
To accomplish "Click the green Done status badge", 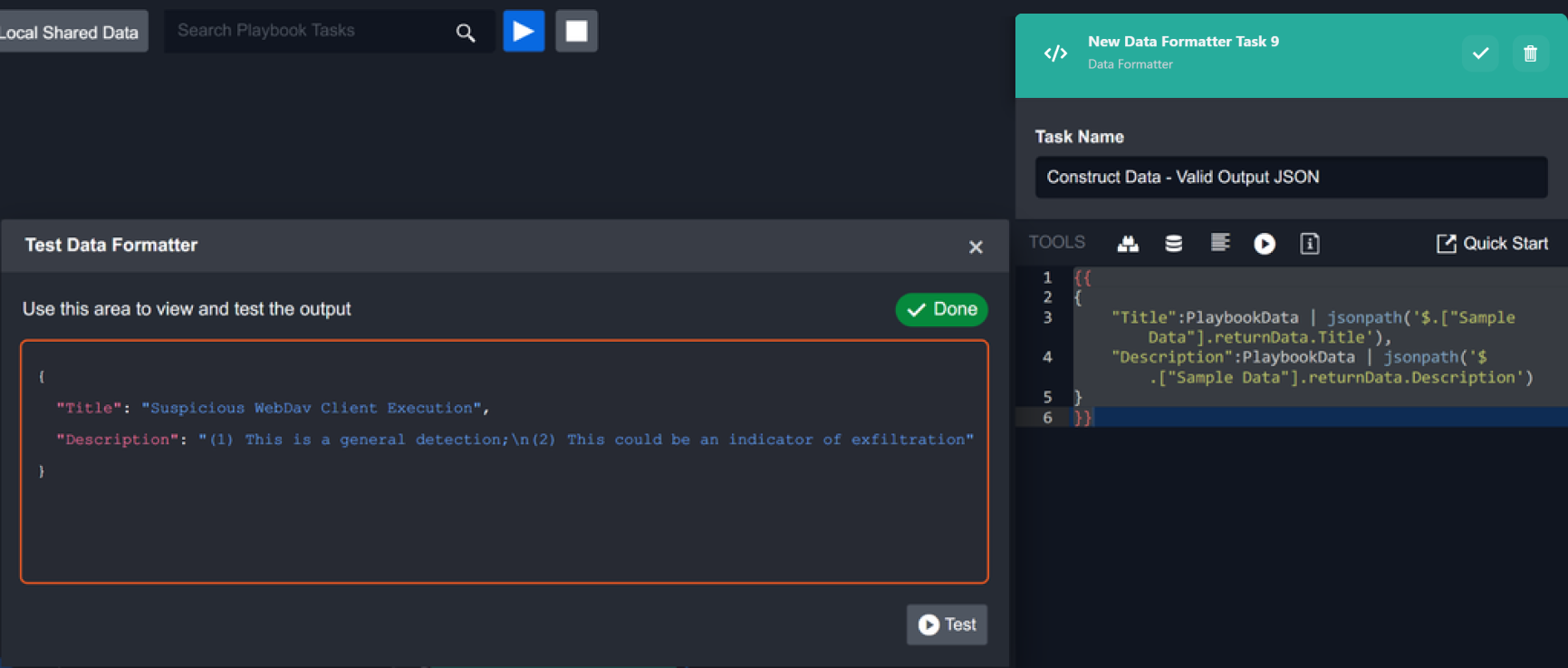I will pos(941,309).
